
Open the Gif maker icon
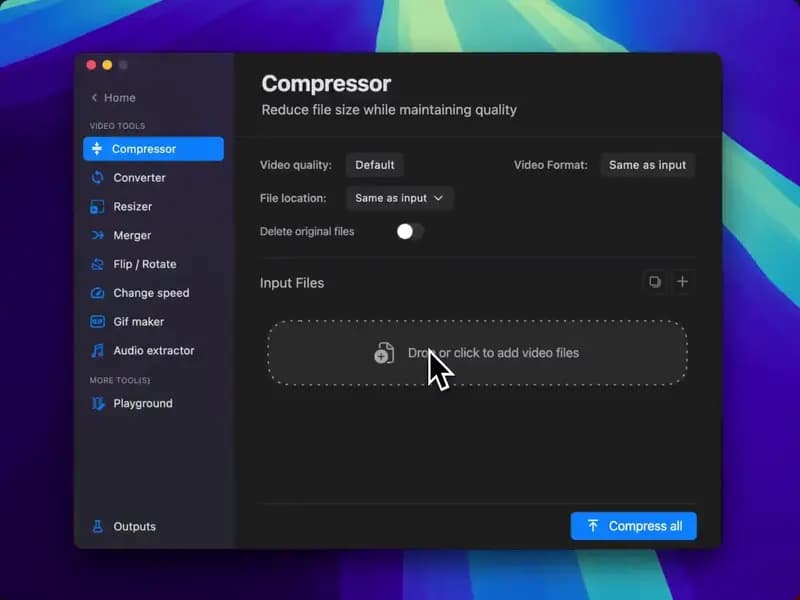point(97,322)
